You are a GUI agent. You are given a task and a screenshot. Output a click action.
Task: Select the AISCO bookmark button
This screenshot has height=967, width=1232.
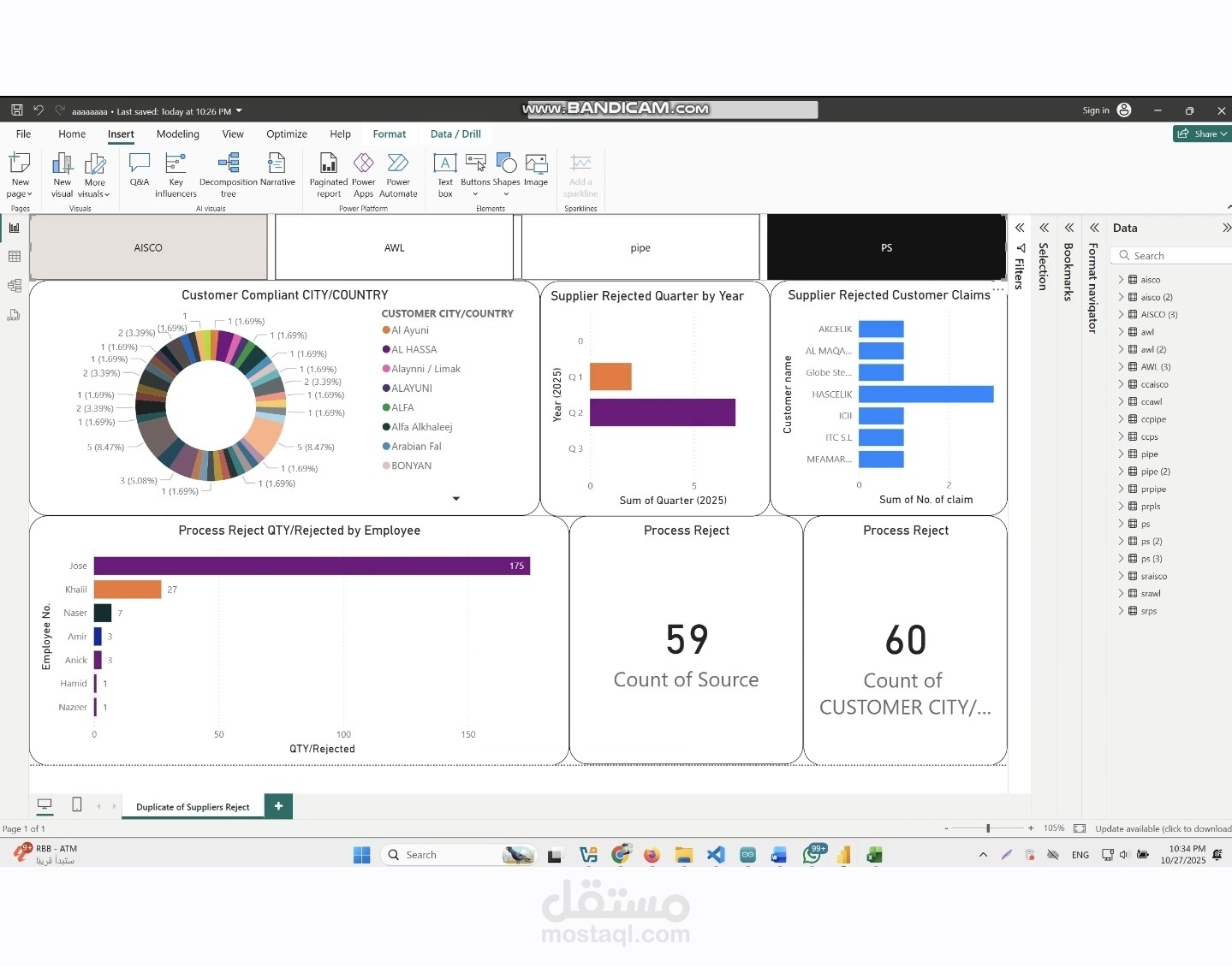tap(148, 247)
